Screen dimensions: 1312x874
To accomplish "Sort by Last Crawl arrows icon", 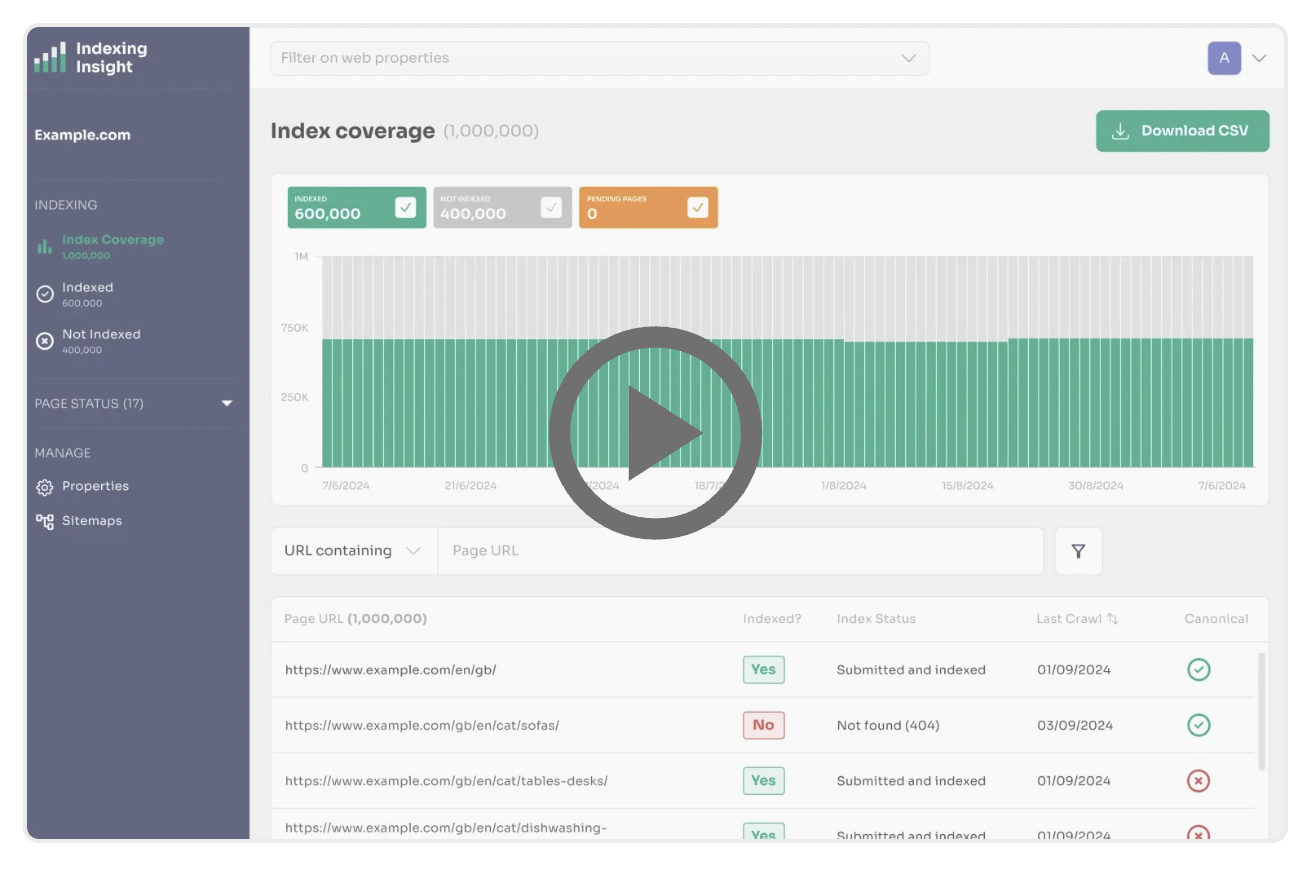I will click(x=1112, y=619).
